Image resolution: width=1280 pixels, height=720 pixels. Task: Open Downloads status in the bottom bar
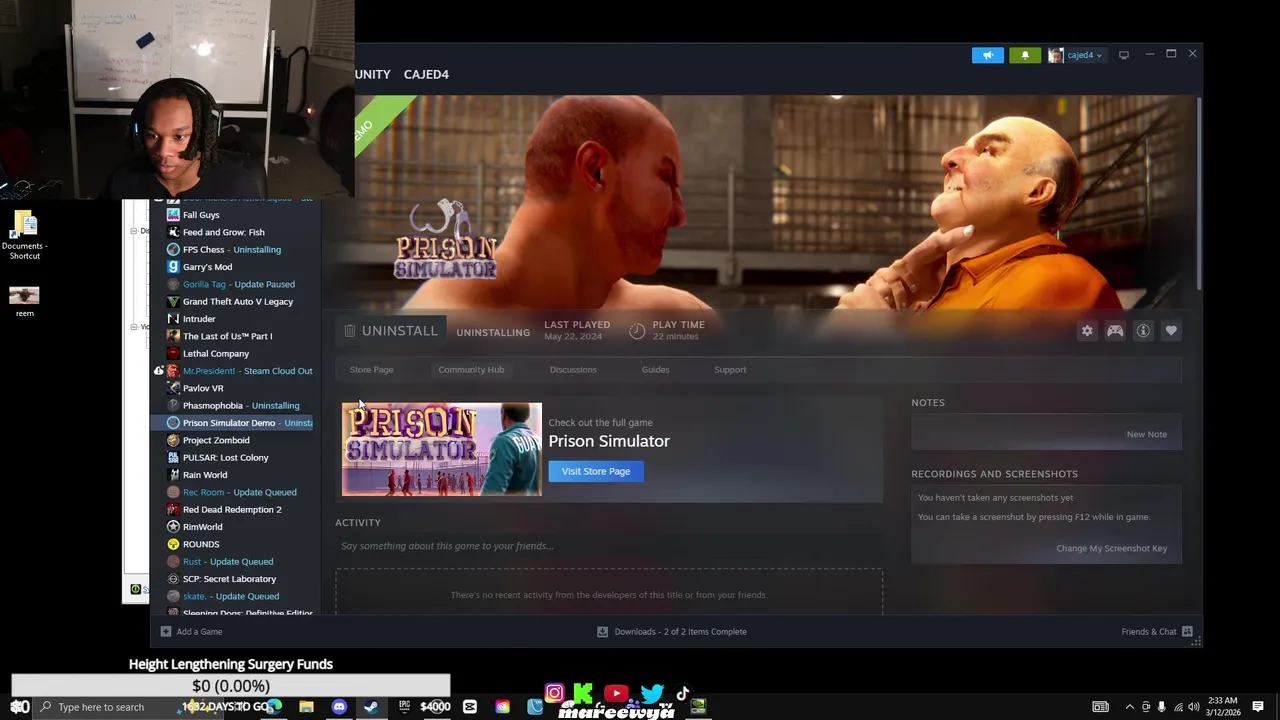click(x=671, y=632)
